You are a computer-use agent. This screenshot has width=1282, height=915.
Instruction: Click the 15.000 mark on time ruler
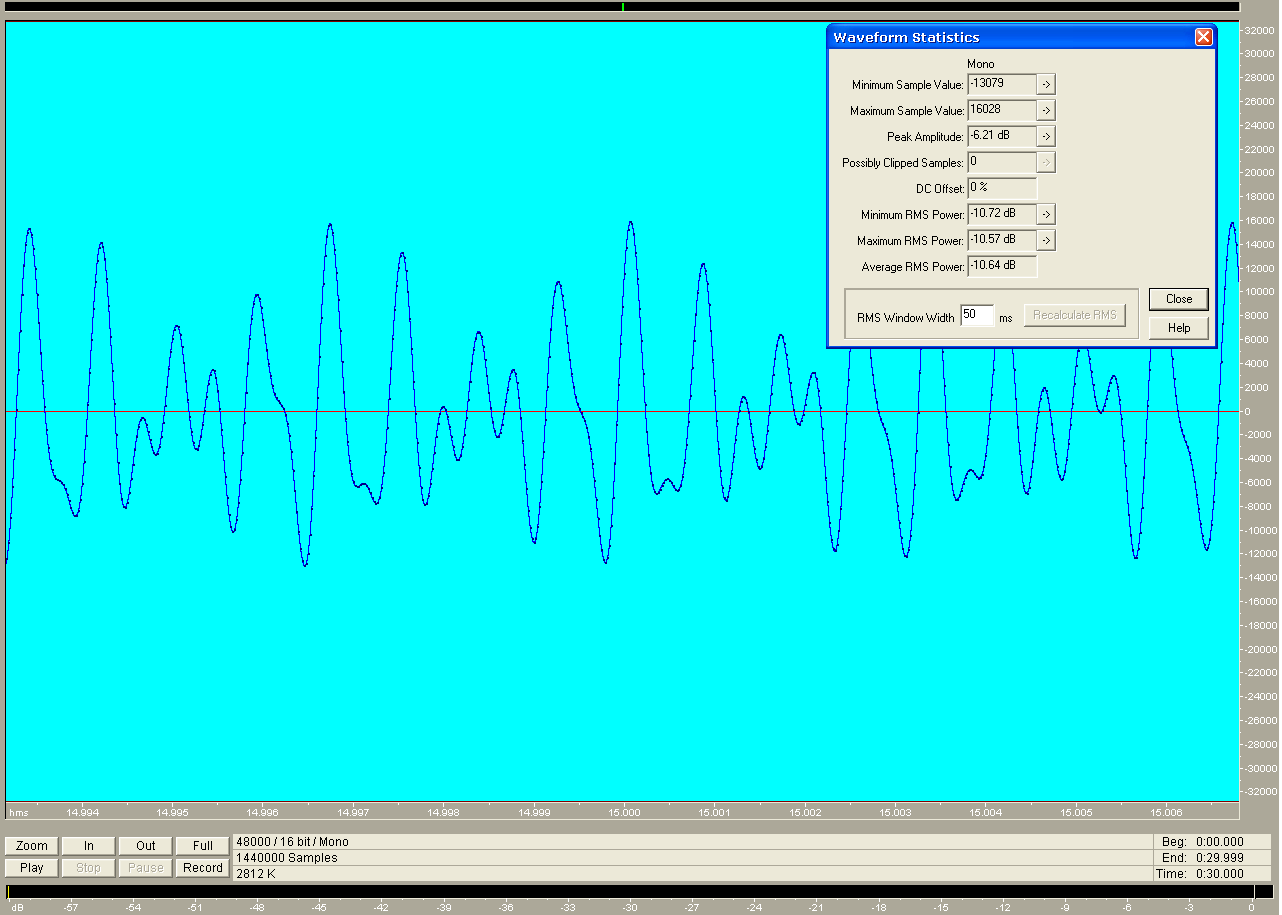click(624, 812)
